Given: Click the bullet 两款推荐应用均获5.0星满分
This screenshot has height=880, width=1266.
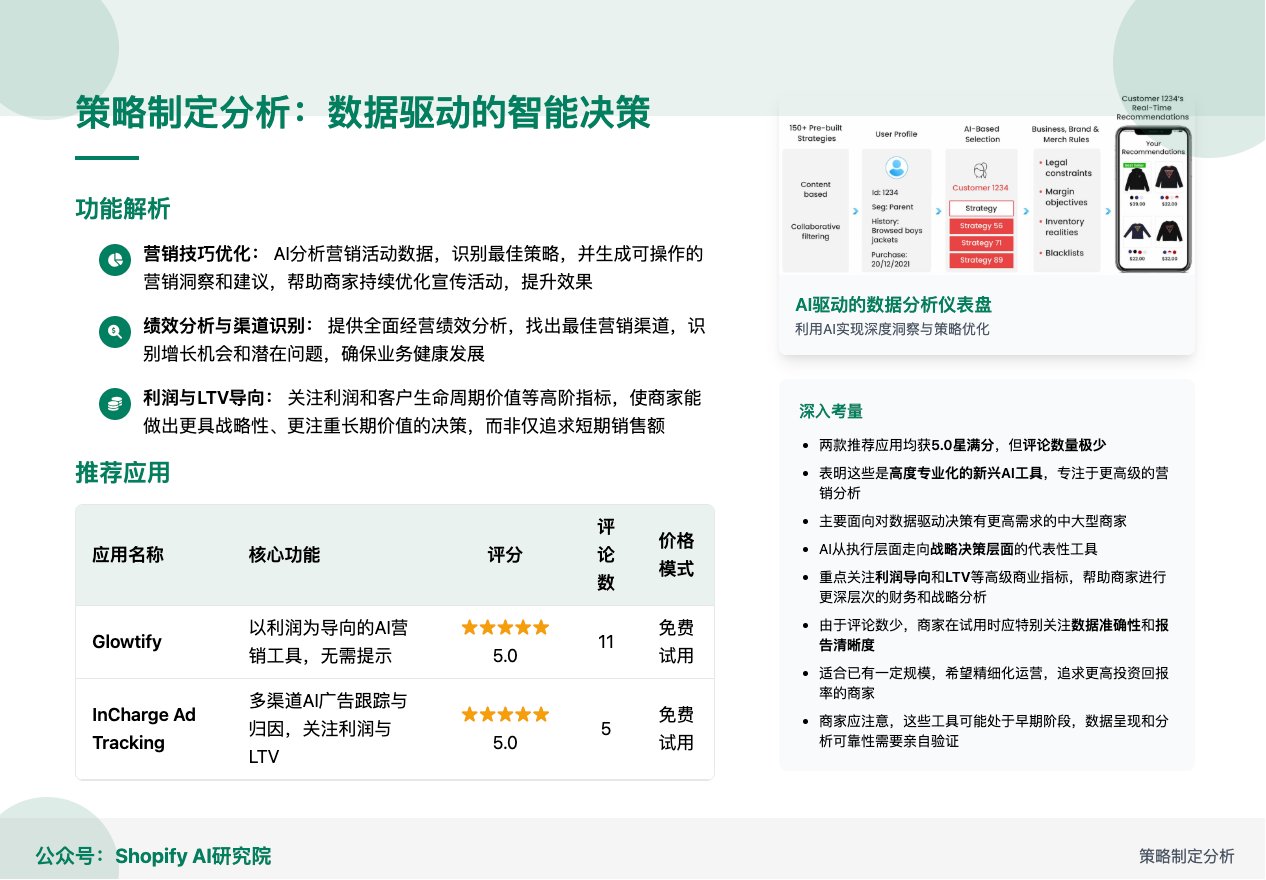Looking at the screenshot, I should click(x=962, y=445).
